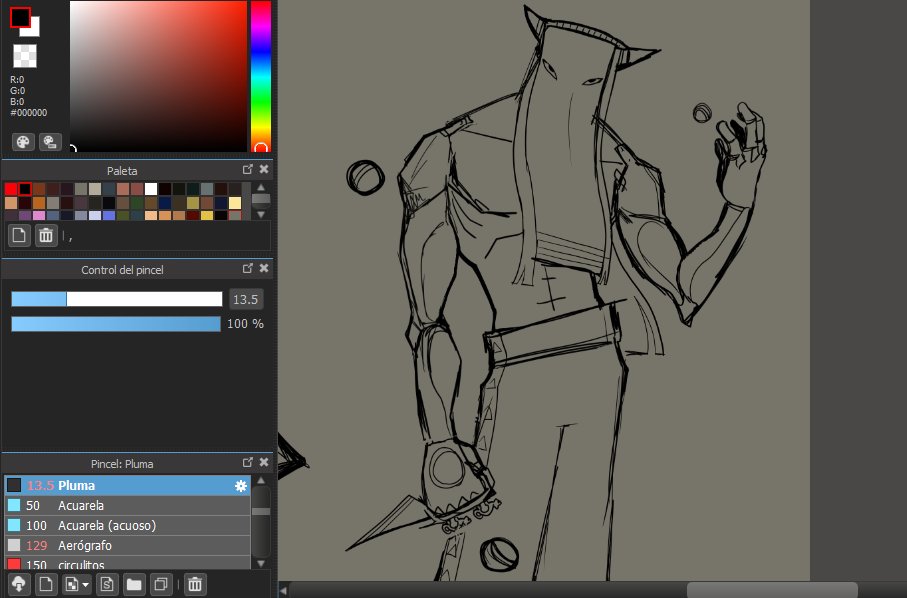Add a brush folder
This screenshot has width=907, height=598.
pyautogui.click(x=134, y=584)
